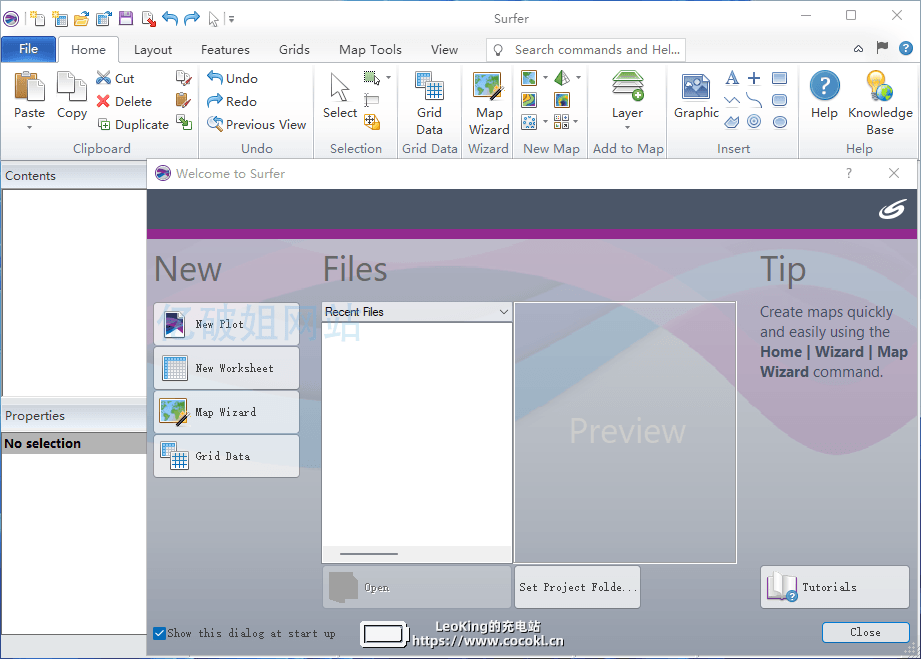Click the Close button in Welcome dialog
The image size is (921, 659).
(865, 633)
